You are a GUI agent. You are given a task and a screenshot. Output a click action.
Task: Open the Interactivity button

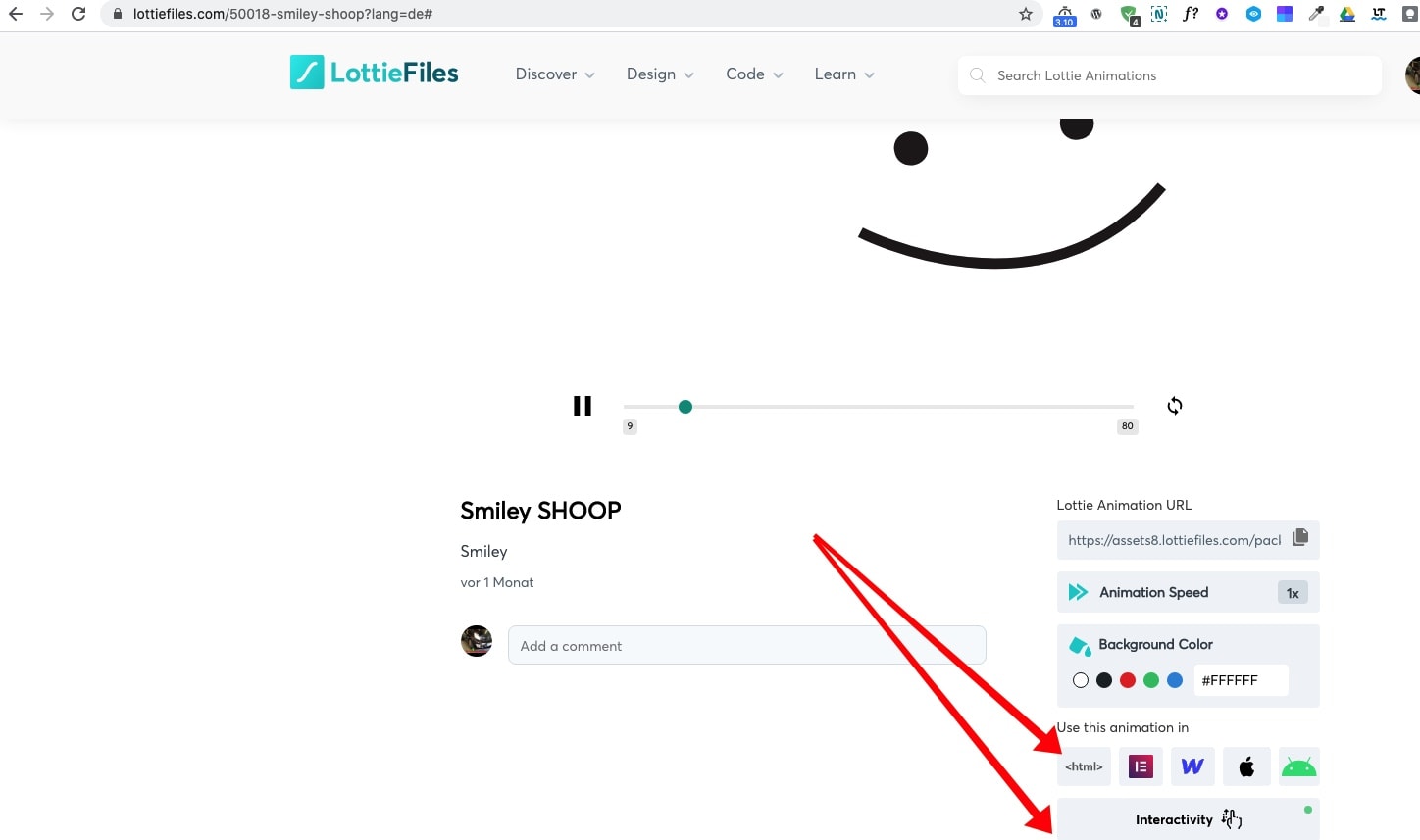(1188, 819)
